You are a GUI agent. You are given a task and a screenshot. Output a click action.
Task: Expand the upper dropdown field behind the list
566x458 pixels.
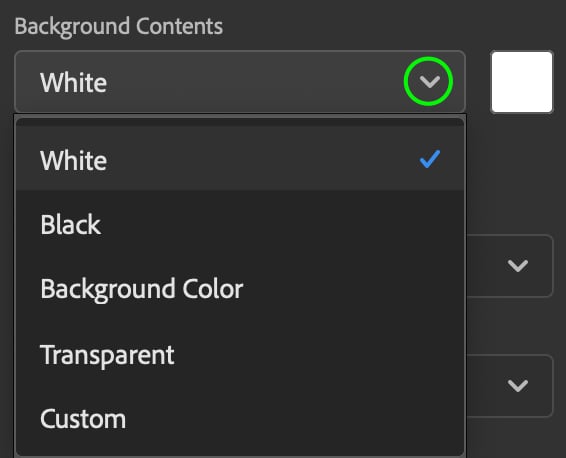click(510, 266)
